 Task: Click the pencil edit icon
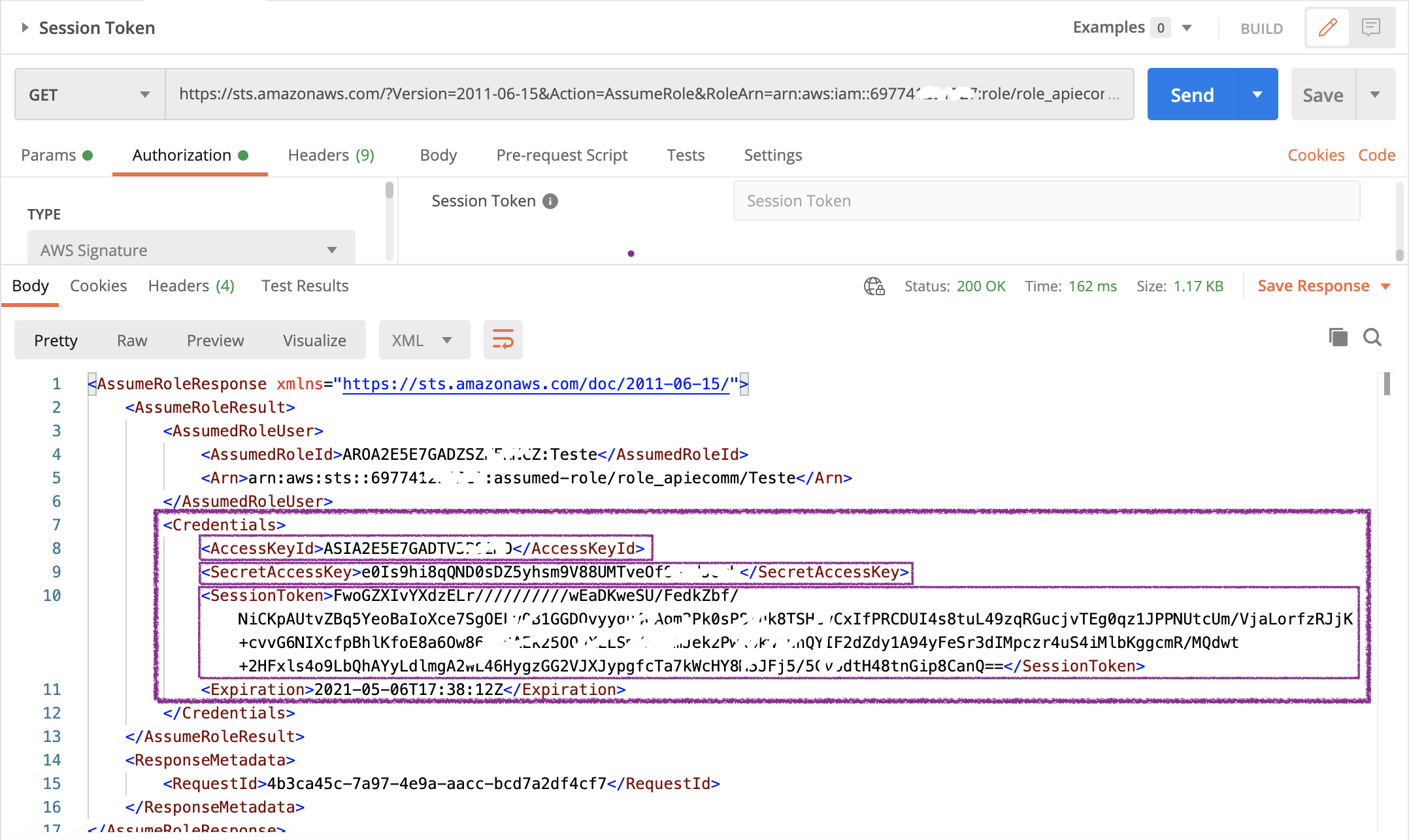point(1327,27)
